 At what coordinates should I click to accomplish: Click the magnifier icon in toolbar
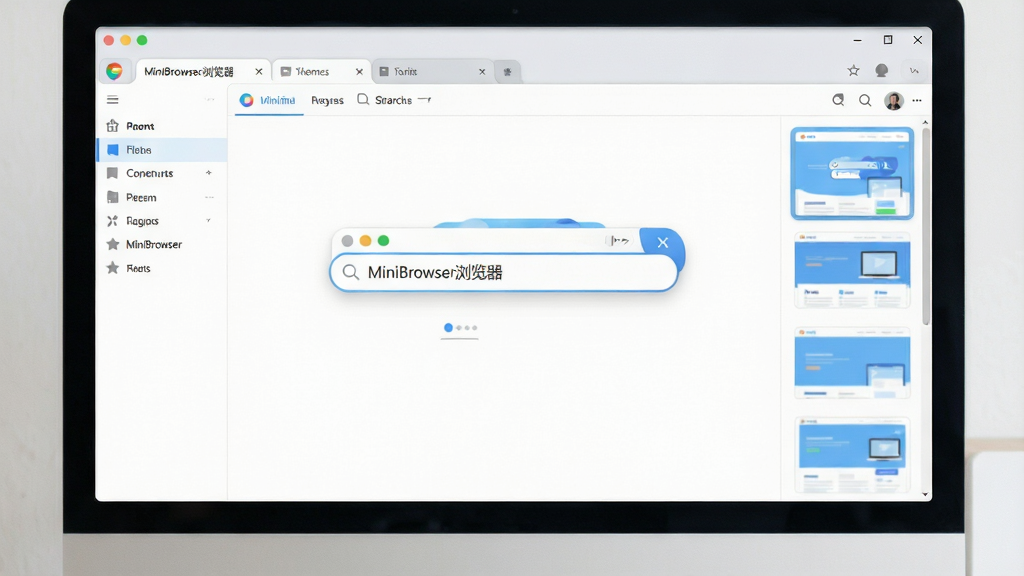[x=865, y=100]
